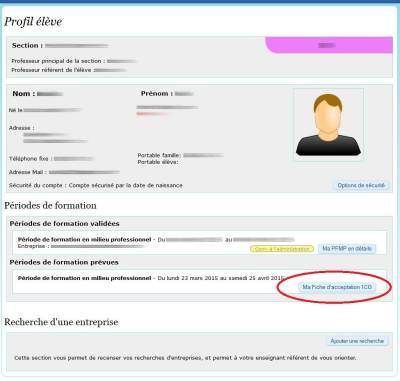Viewport: 400px width, 381px height.
Task: Click the 'Téléphone fixe' value
Action: point(74,159)
